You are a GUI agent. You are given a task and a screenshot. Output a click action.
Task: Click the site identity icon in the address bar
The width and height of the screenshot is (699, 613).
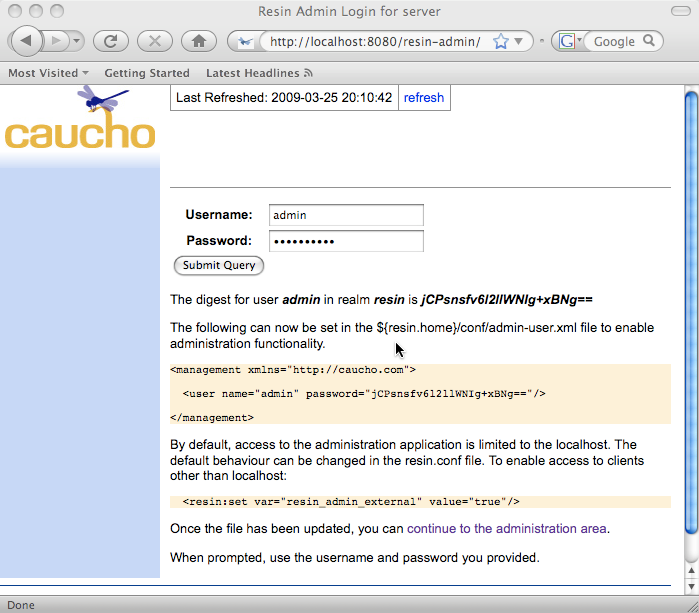(245, 41)
